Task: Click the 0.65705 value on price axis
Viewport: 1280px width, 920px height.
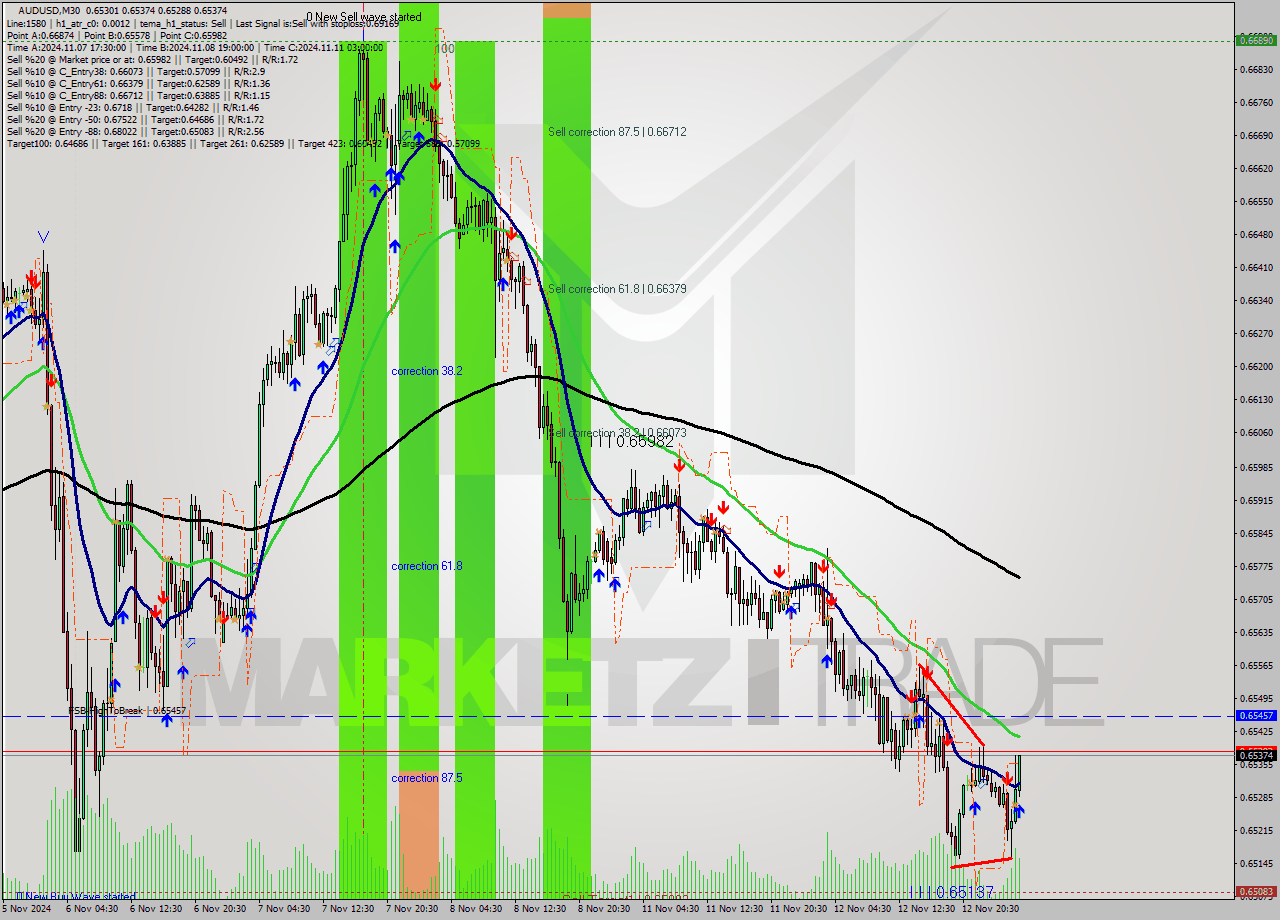Action: click(1256, 600)
